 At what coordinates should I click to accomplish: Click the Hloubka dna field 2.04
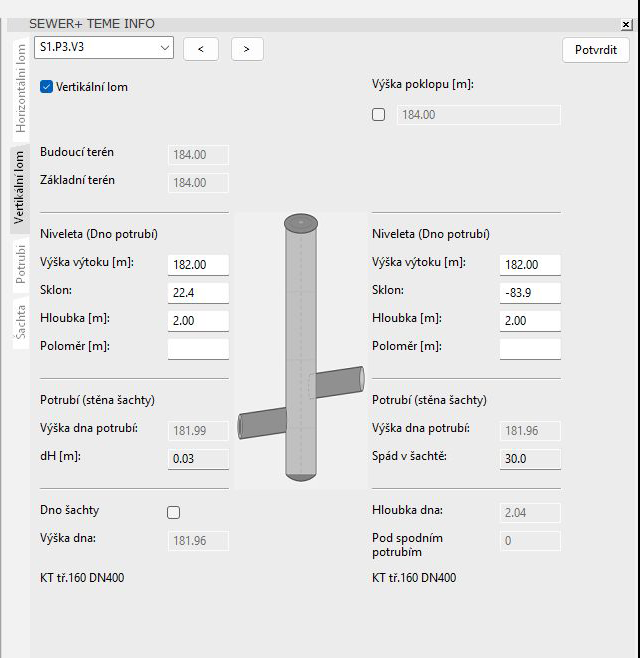pyautogui.click(x=530, y=513)
